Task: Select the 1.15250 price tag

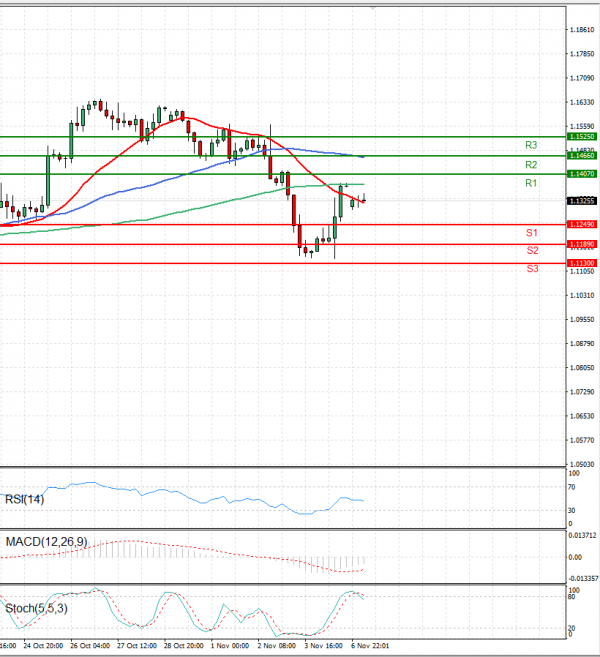Action: tap(582, 137)
